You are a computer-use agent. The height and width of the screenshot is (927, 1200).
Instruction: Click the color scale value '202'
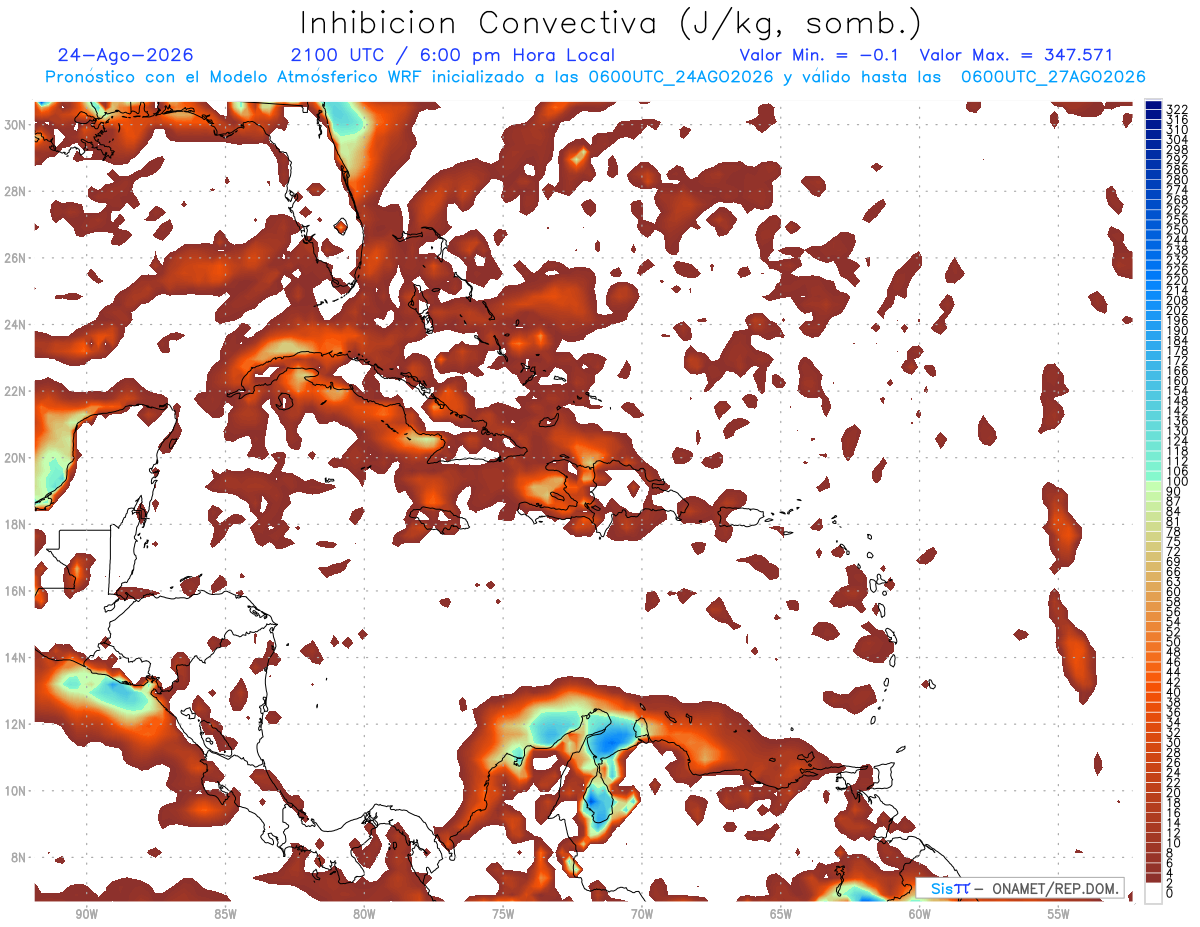pyautogui.click(x=1177, y=310)
